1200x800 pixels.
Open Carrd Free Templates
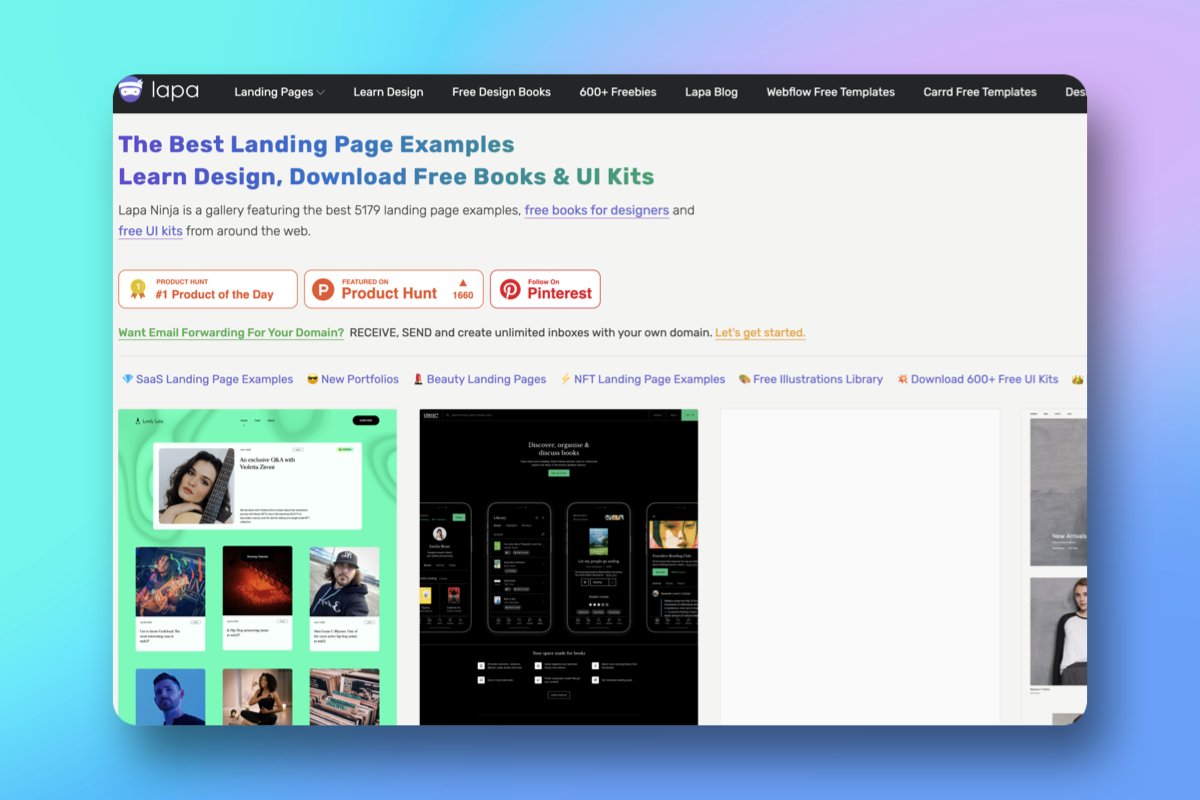click(980, 92)
